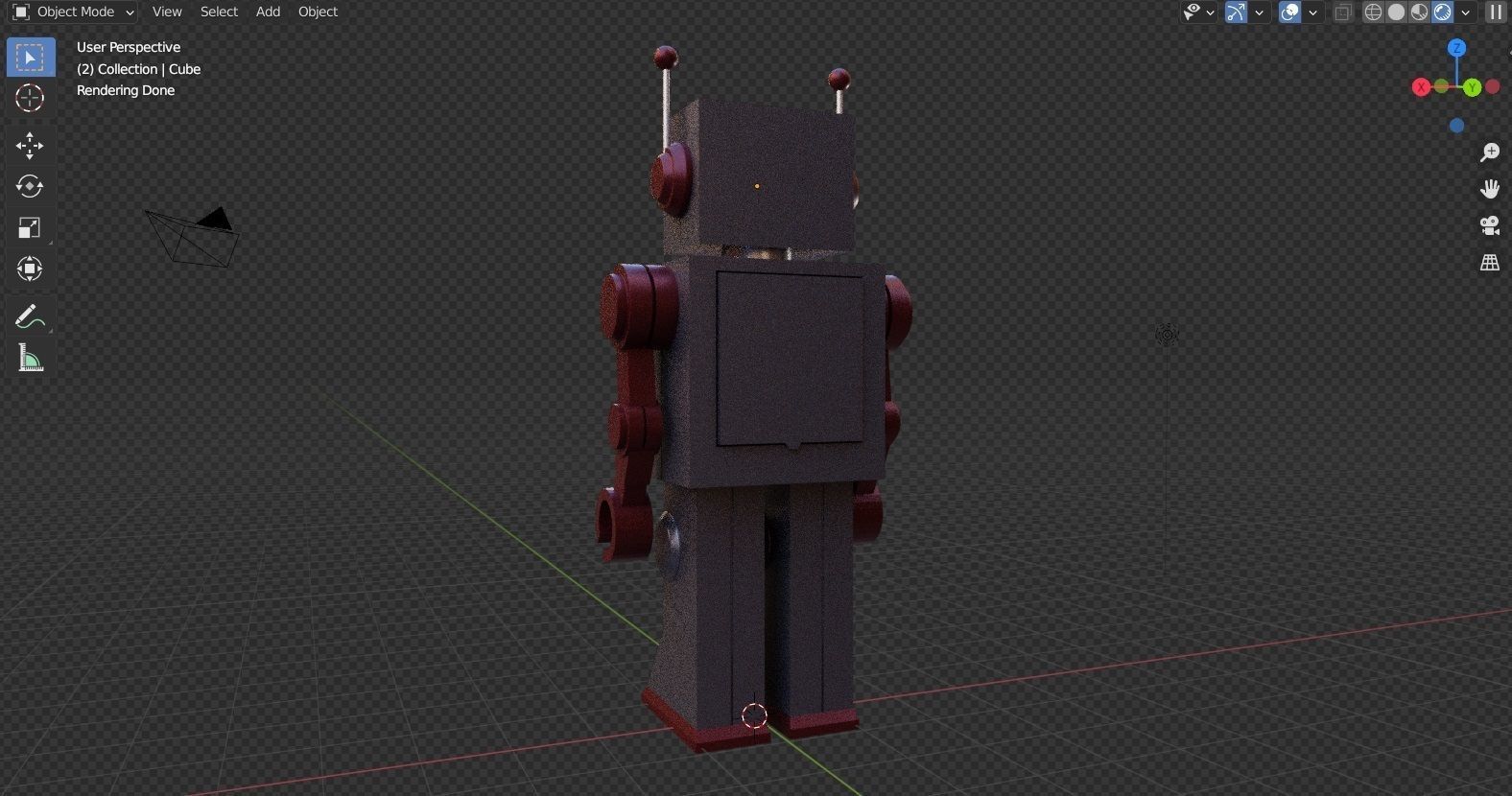Click the negative X dark red dot on gizmo
The width and height of the screenshot is (1512, 796).
pyautogui.click(x=1493, y=87)
